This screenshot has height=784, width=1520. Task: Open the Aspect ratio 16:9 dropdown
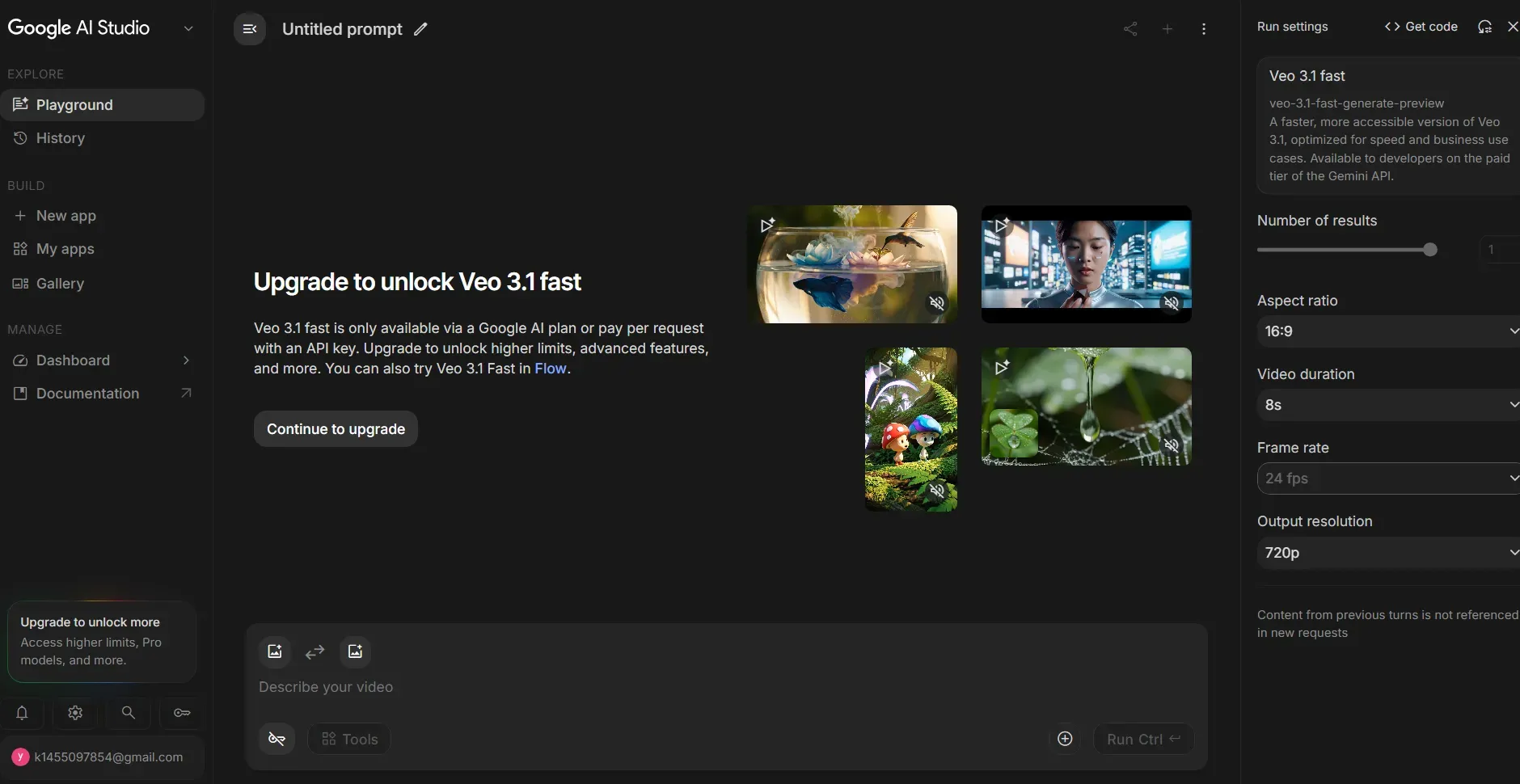pos(1388,331)
